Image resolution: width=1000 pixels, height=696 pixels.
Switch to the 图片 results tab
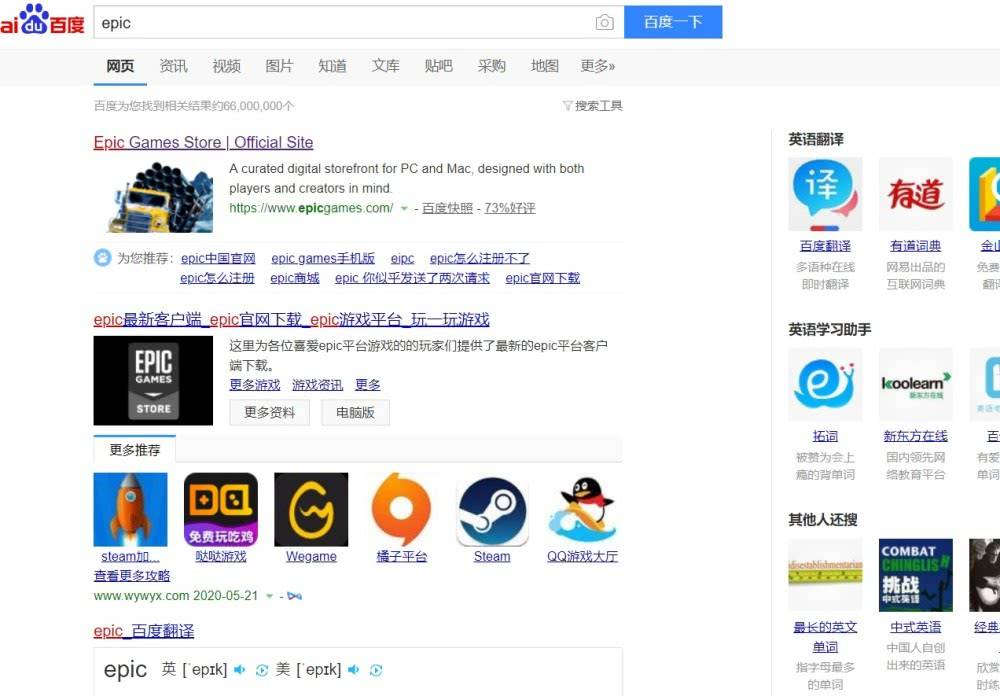[279, 66]
